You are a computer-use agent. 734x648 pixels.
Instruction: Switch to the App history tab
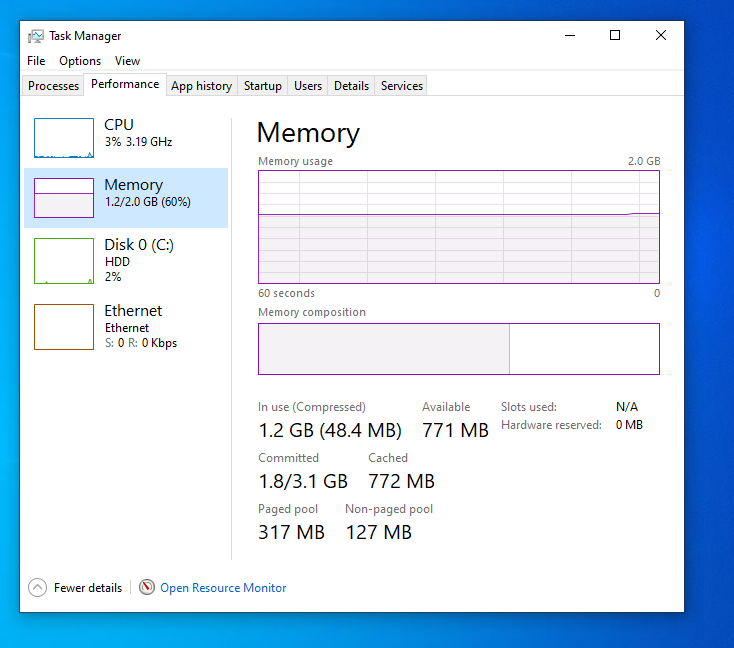[x=201, y=86]
